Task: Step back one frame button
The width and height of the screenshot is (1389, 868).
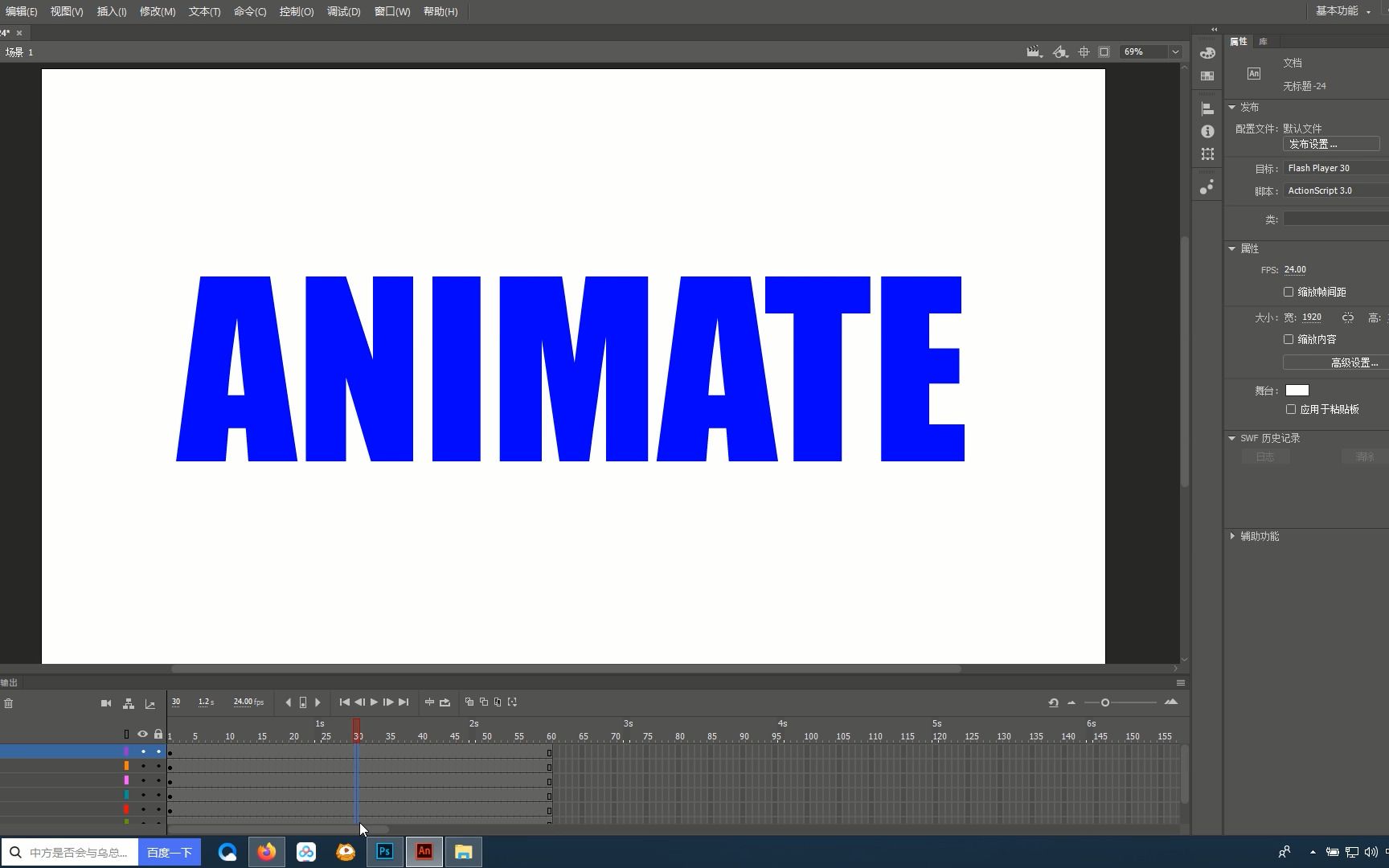Action: (359, 702)
